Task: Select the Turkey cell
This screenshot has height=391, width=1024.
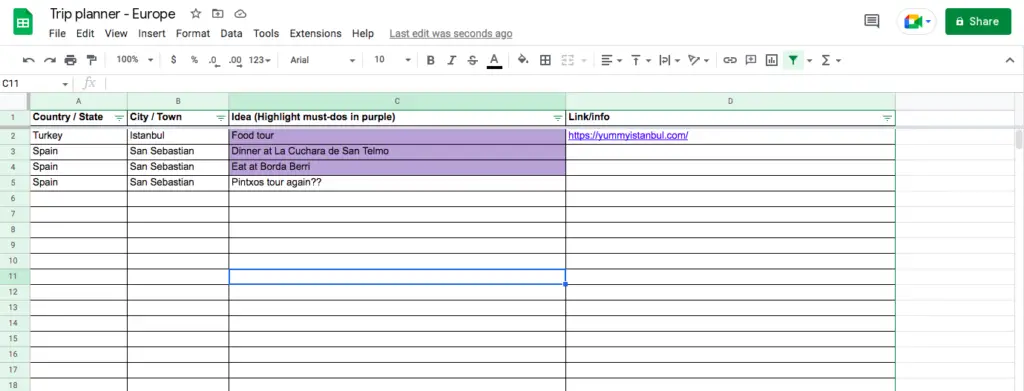Action: click(79, 136)
